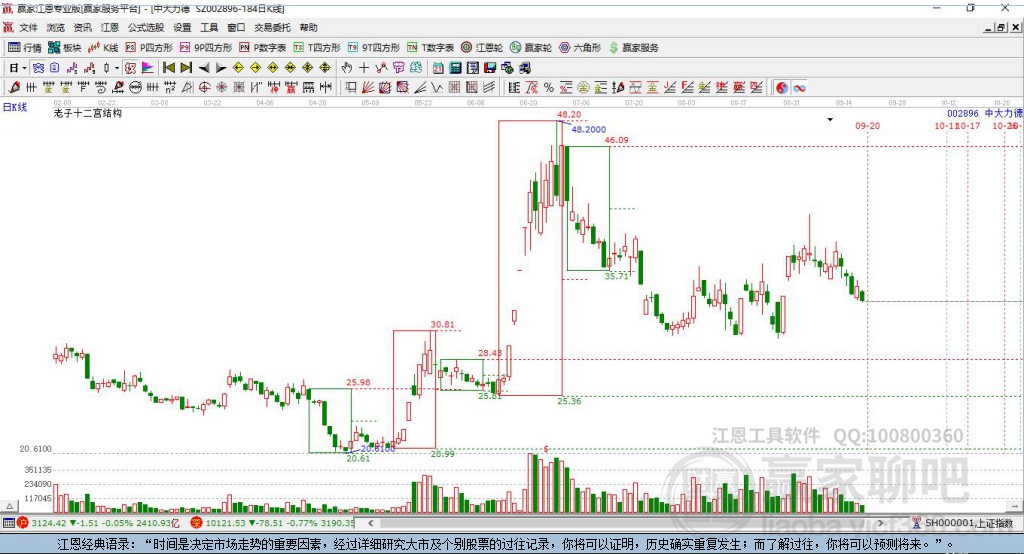
Task: Click the gradient triangle chart icon
Action: (x=147, y=68)
